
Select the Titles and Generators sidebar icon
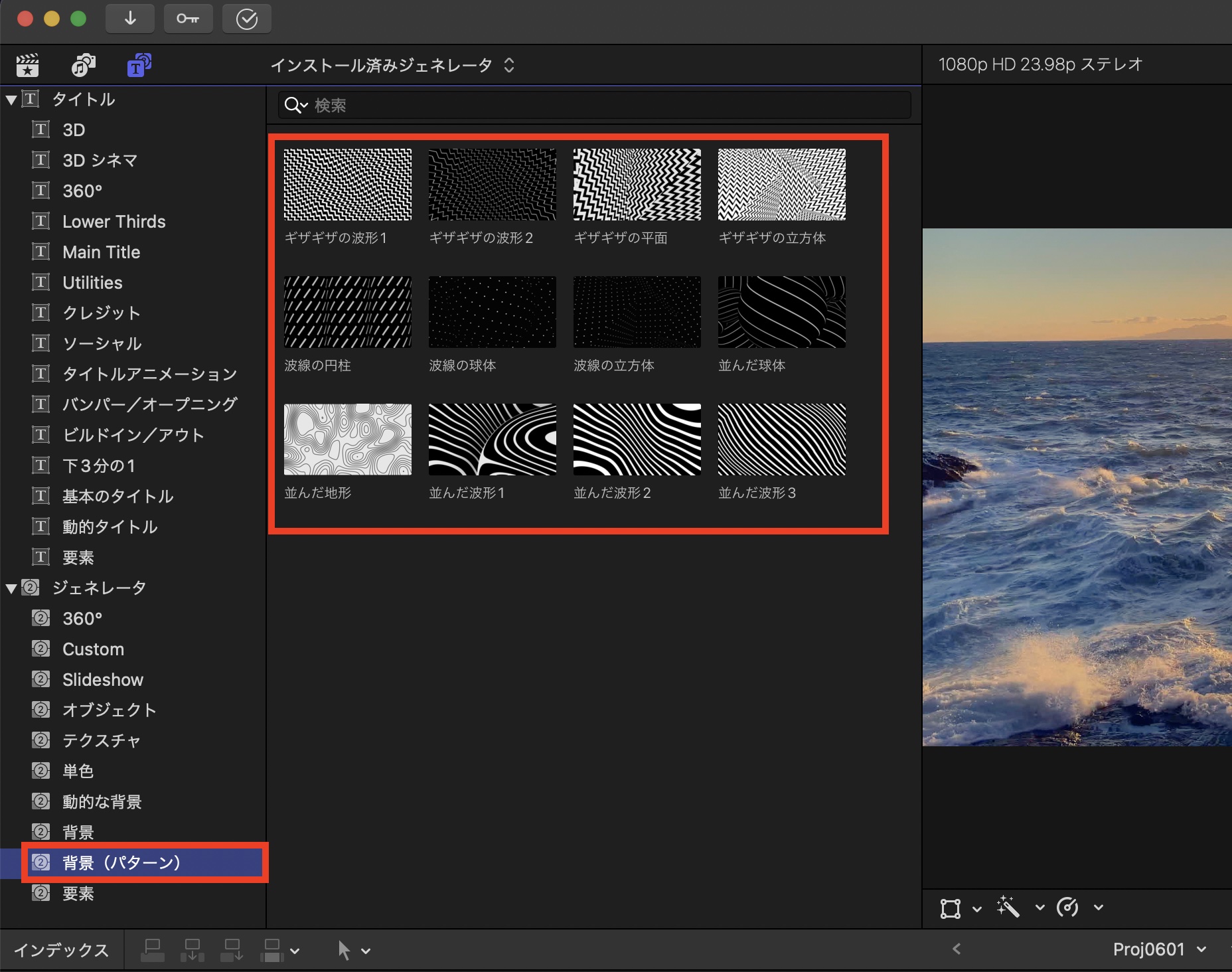coord(139,65)
